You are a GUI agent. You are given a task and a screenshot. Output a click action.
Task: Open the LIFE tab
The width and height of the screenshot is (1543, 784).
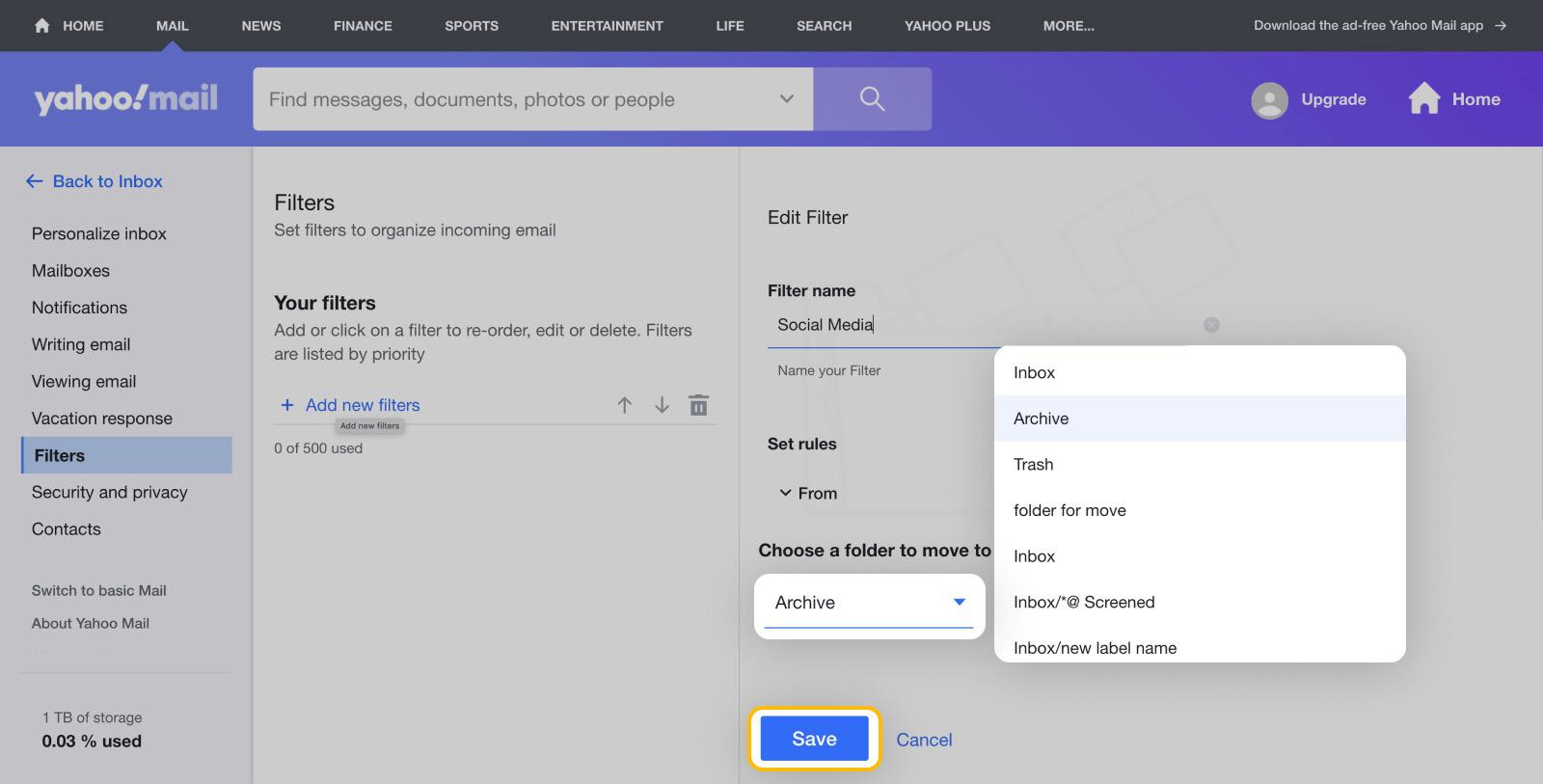coord(730,25)
